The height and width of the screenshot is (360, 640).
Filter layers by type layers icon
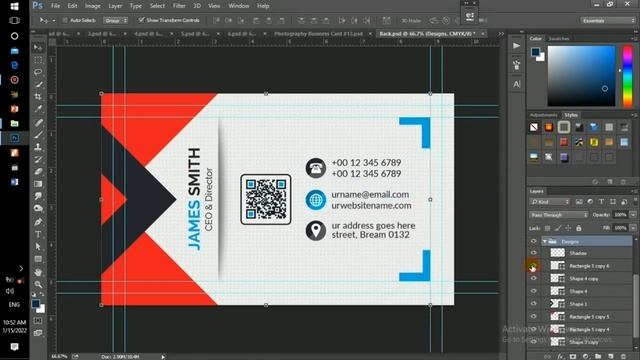pos(601,202)
